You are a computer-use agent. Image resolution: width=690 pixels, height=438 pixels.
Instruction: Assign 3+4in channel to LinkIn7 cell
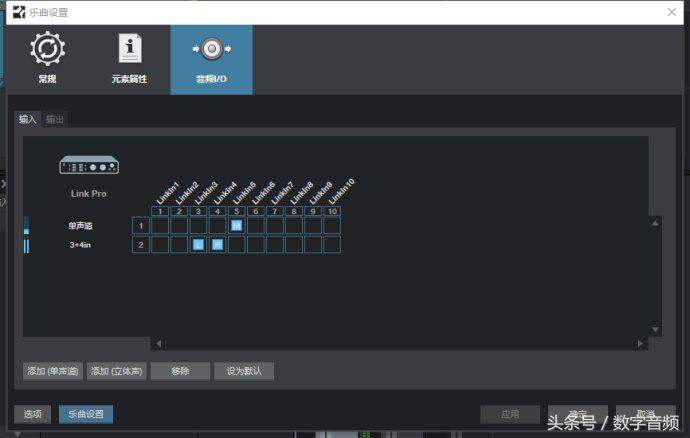coord(275,245)
